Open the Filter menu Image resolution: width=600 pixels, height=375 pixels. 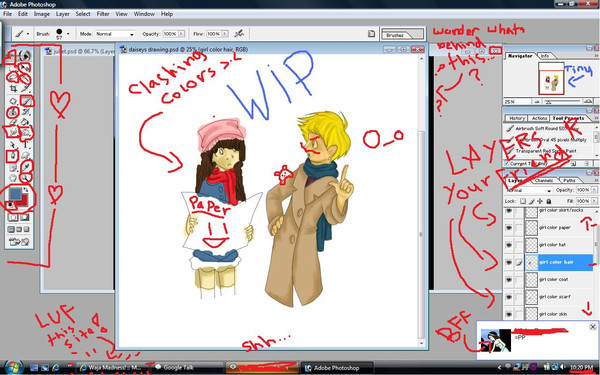click(x=103, y=14)
